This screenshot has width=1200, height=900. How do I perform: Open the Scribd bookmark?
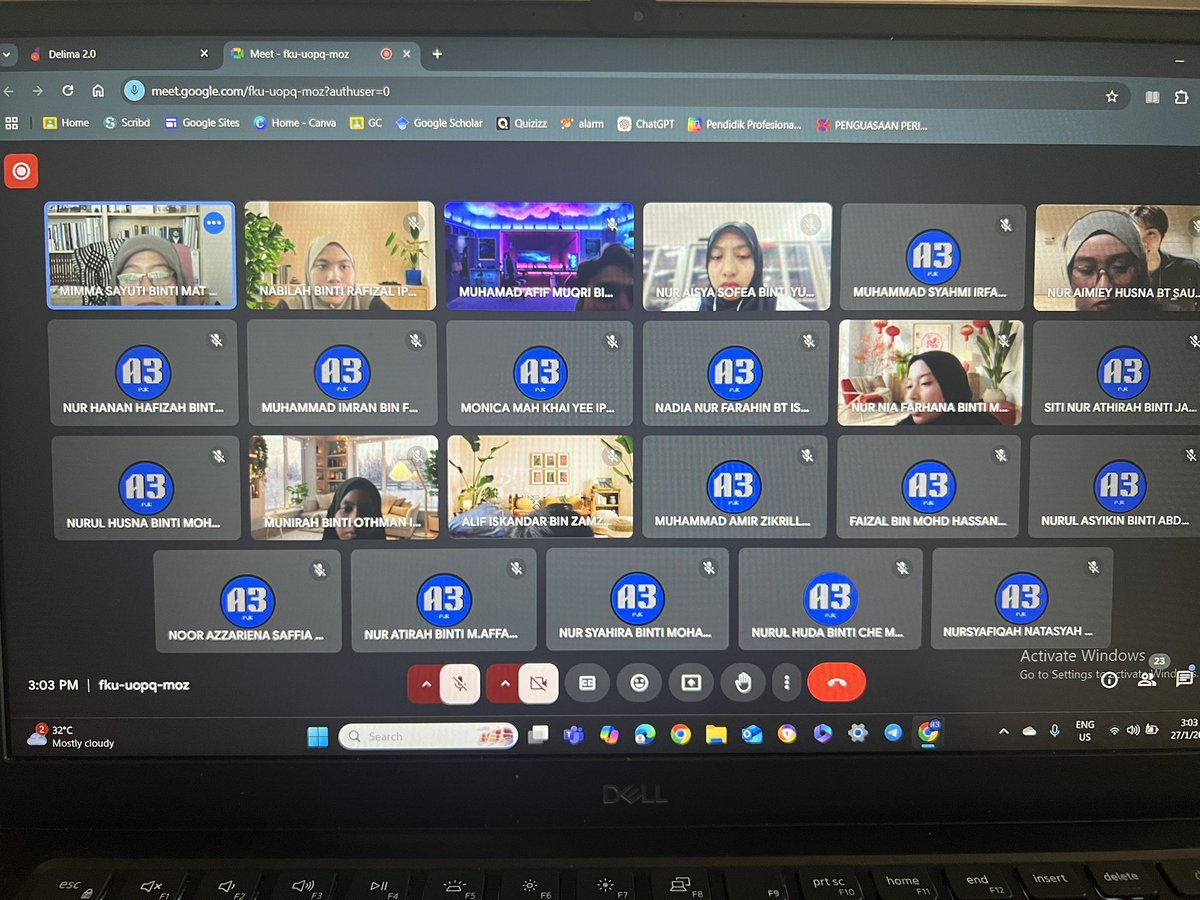click(x=126, y=123)
